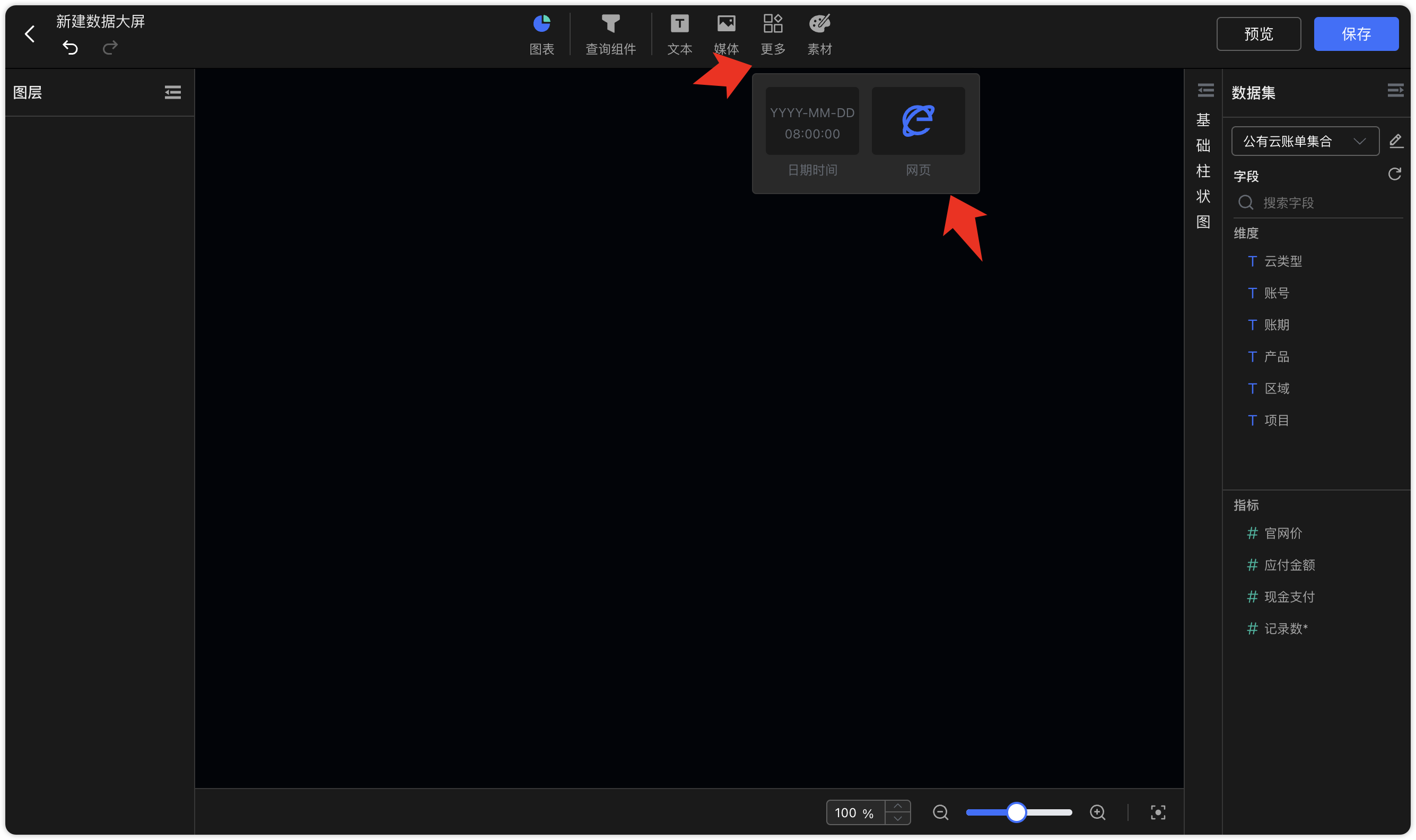The width and height of the screenshot is (1416, 840).
Task: Open the 媒体 media menu
Action: point(726,35)
